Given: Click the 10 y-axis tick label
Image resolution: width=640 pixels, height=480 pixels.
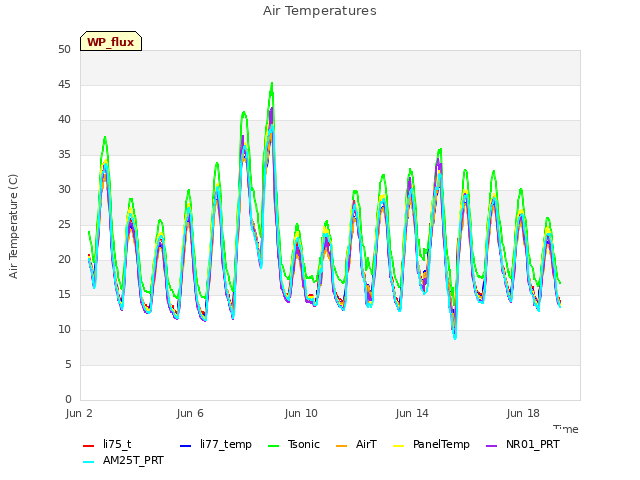Looking at the screenshot, I should [64, 329].
